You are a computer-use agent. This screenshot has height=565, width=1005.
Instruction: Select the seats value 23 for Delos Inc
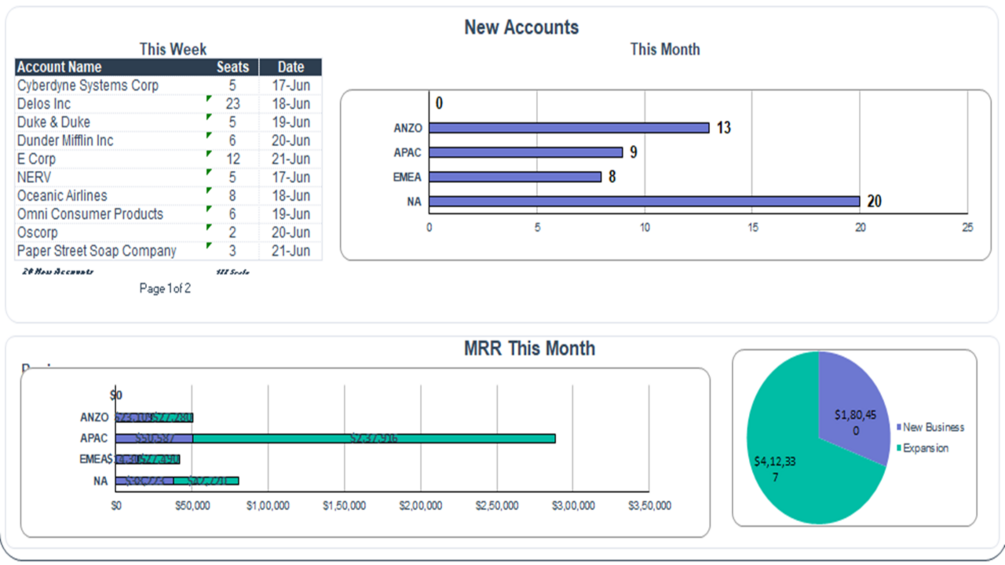(x=233, y=104)
